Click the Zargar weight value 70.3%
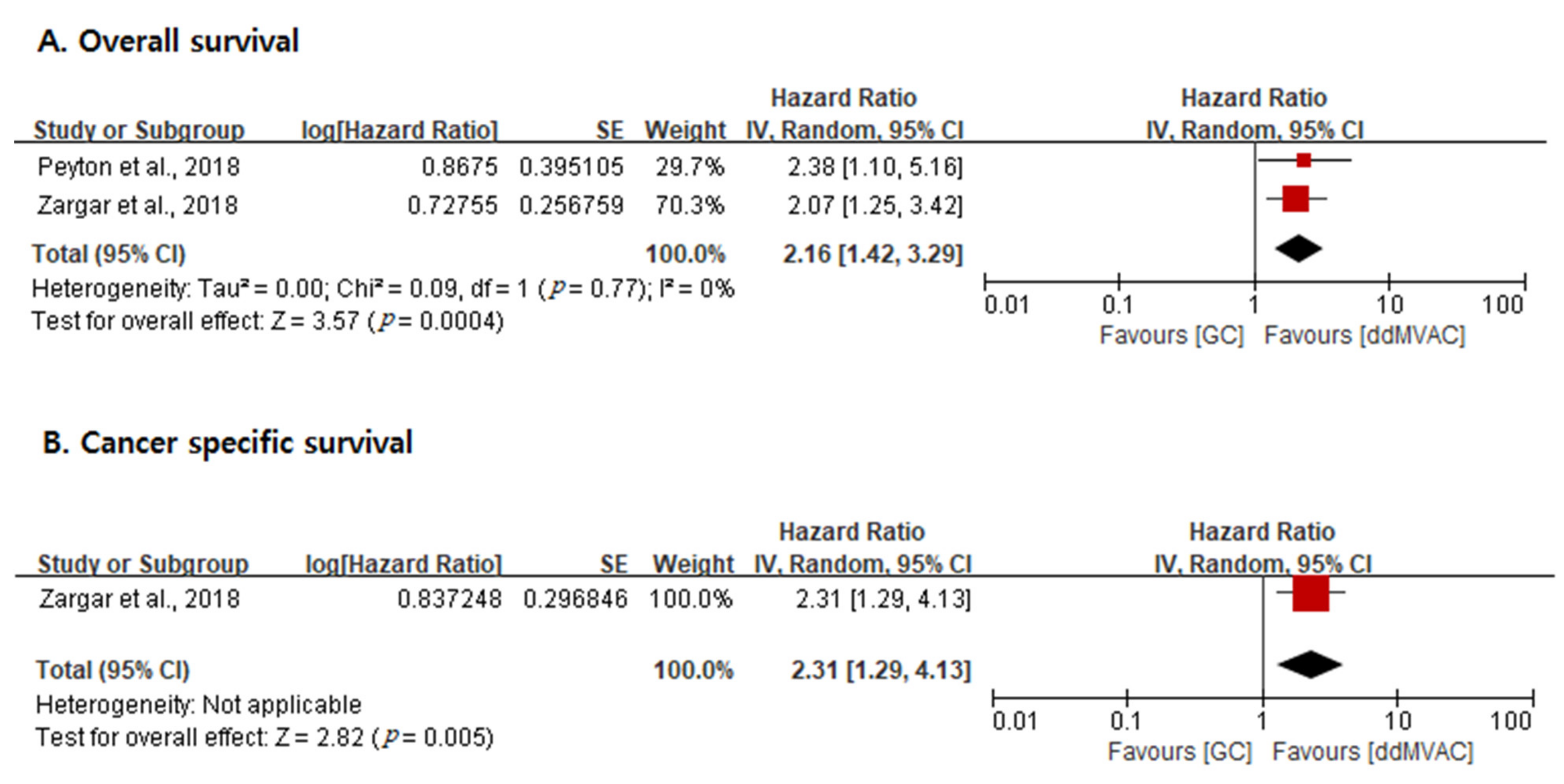 pos(690,206)
